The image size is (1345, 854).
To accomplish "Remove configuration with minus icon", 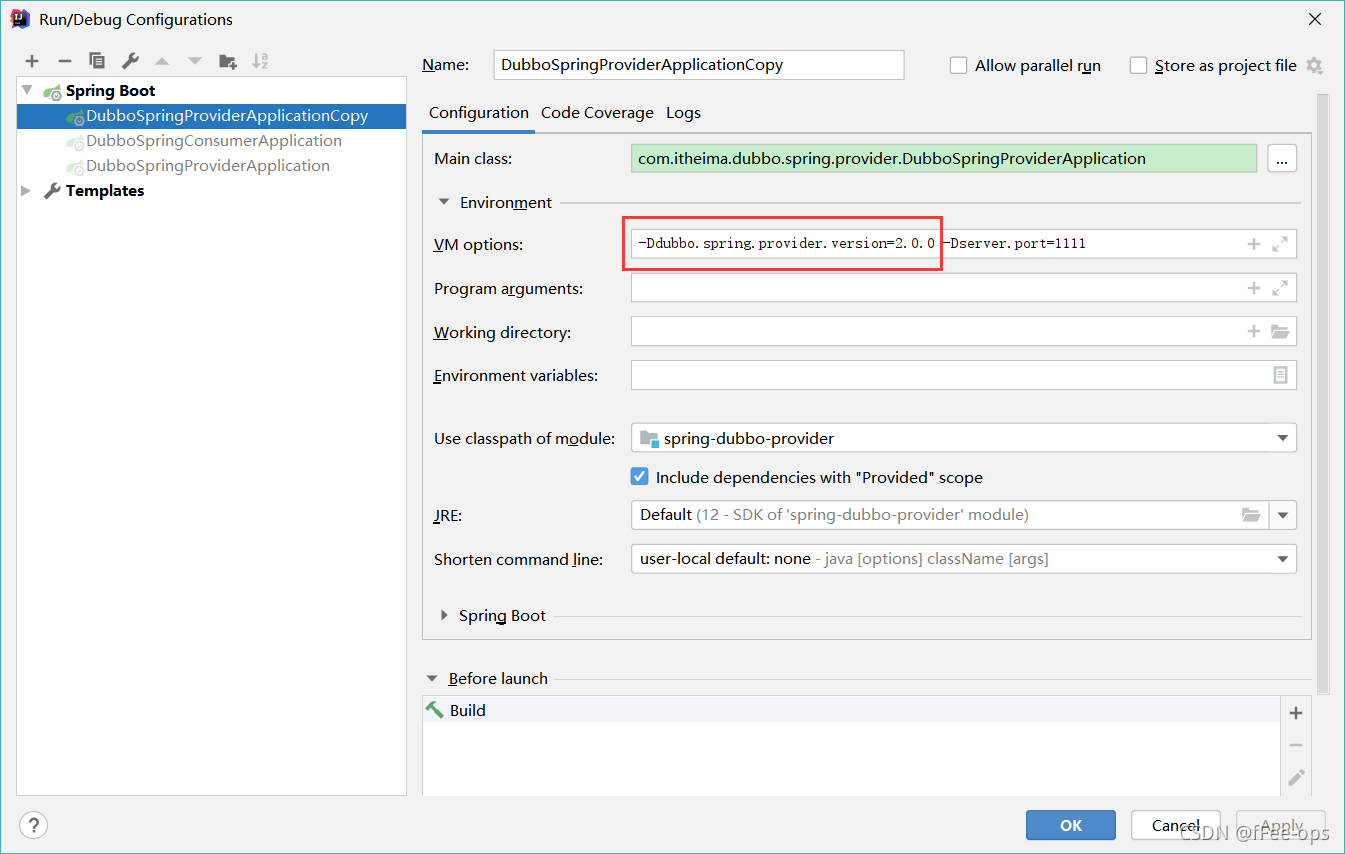I will point(64,61).
